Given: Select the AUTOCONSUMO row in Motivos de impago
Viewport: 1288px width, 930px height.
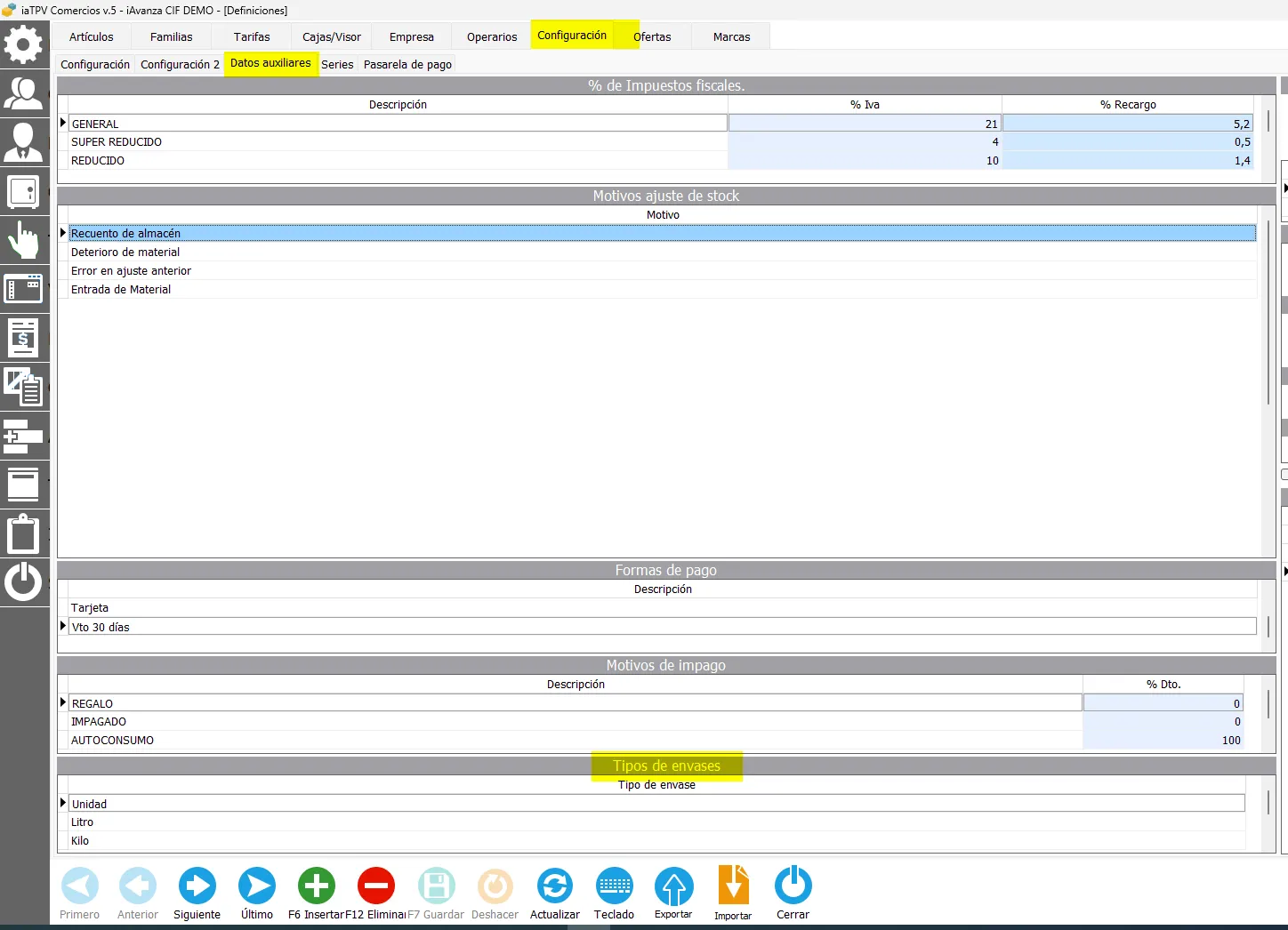Looking at the screenshot, I should pos(656,741).
